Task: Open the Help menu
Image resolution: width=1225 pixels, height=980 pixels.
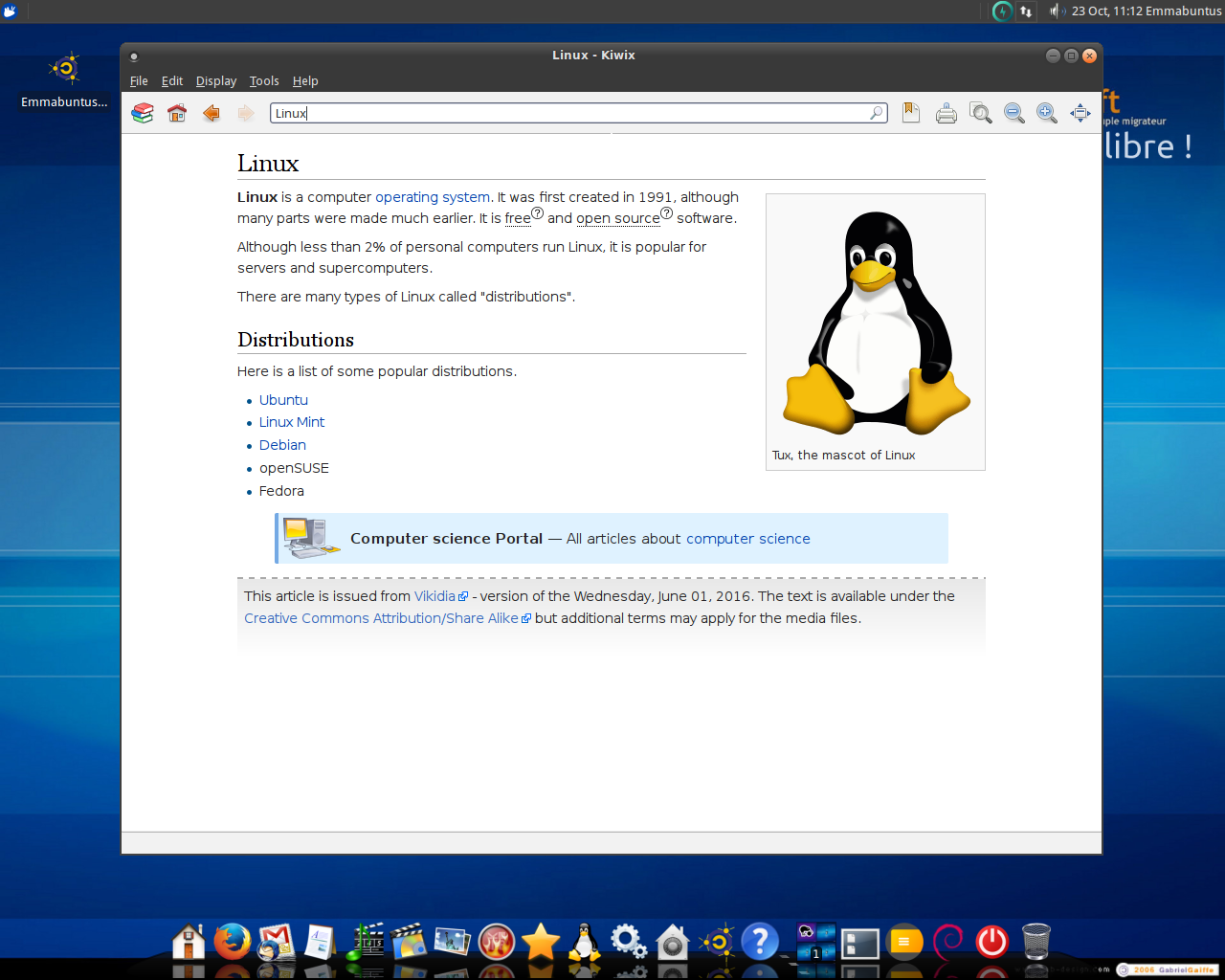Action: click(305, 81)
